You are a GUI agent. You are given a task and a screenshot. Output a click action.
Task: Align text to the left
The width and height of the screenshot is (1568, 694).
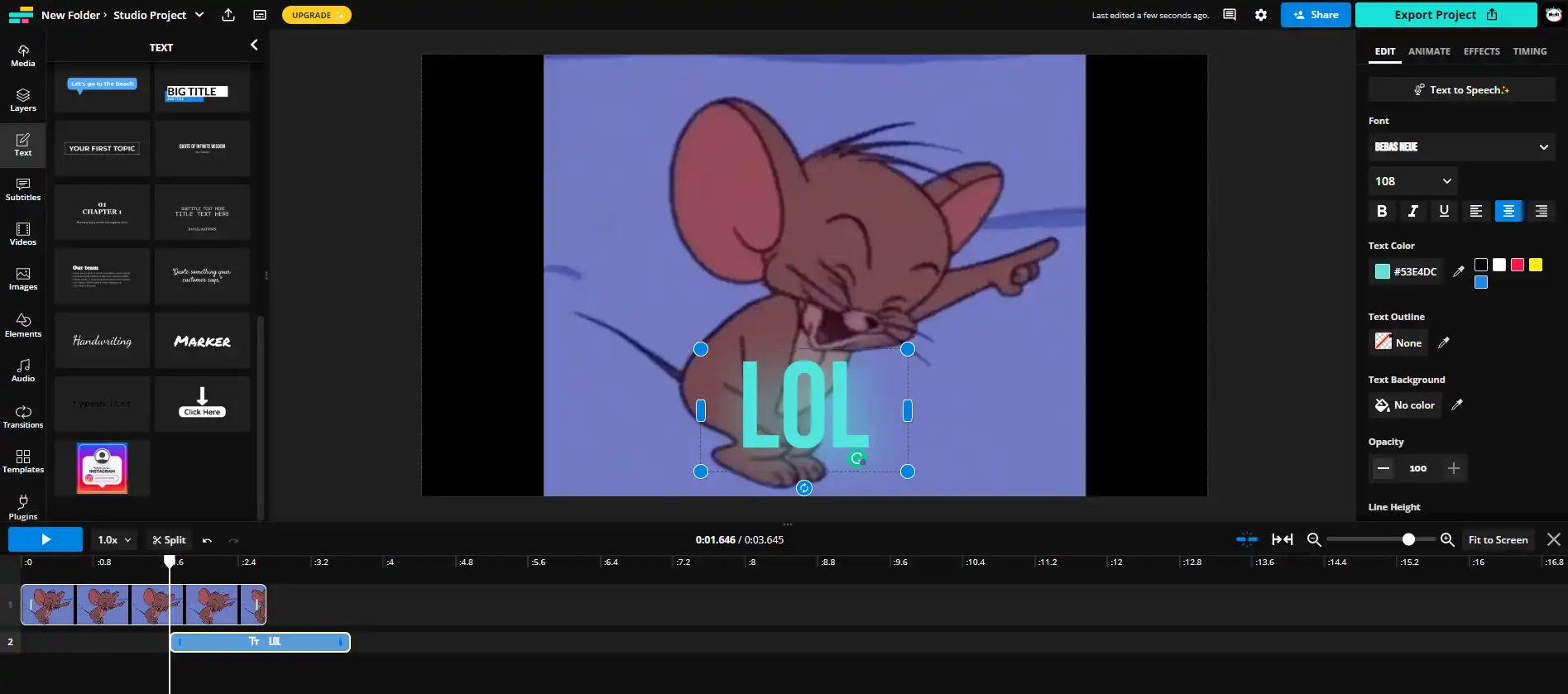point(1476,211)
